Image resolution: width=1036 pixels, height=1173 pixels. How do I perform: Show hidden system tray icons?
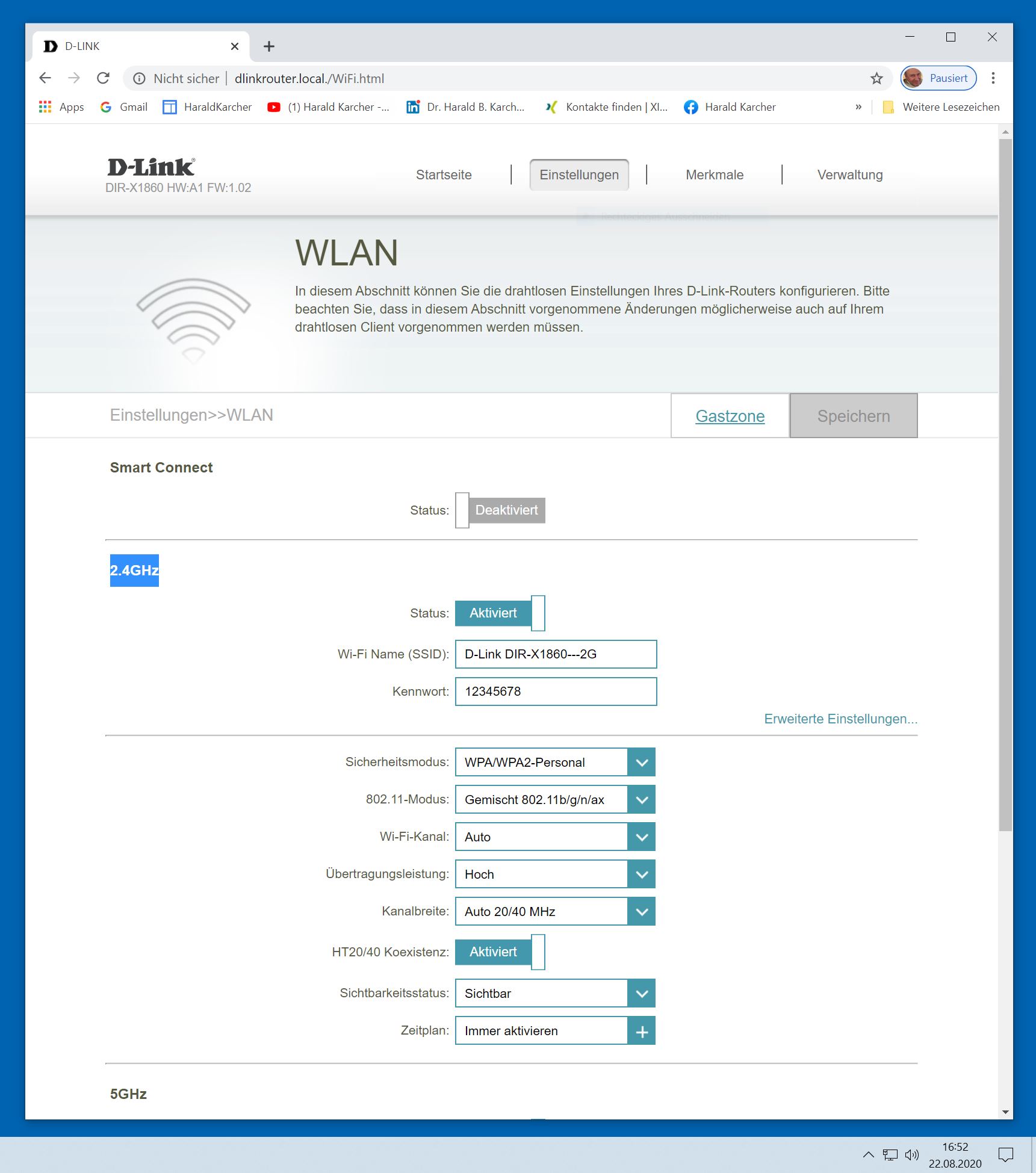pos(868,1154)
